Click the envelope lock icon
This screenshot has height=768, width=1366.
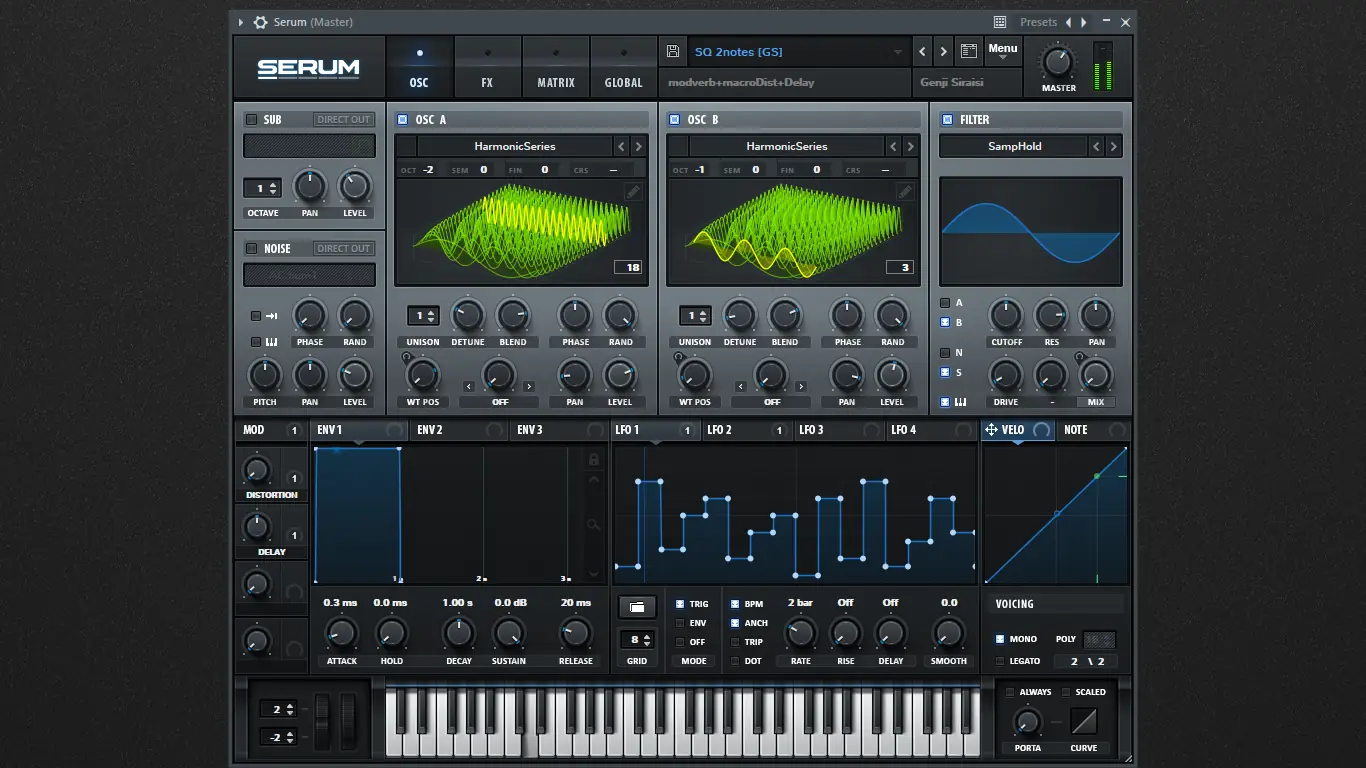[594, 459]
